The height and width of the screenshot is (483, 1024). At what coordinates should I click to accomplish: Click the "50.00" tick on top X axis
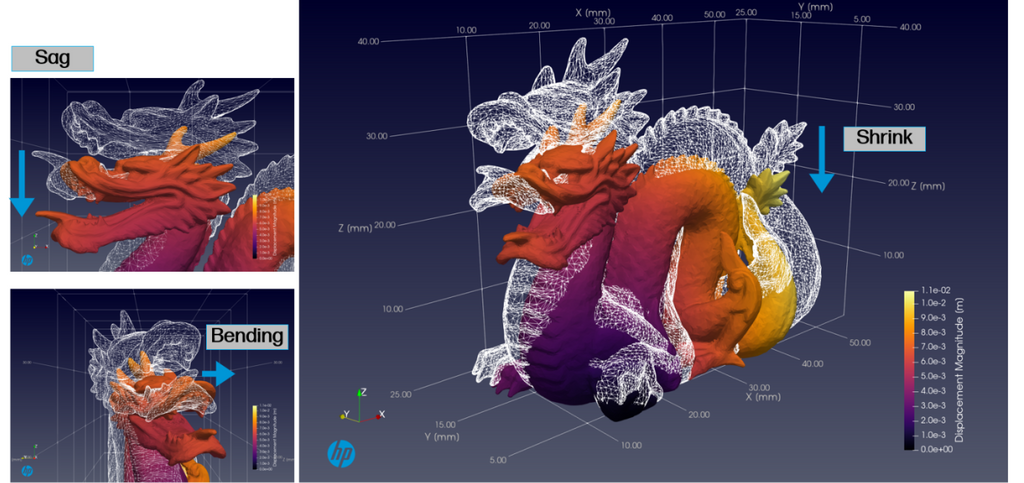click(x=715, y=14)
